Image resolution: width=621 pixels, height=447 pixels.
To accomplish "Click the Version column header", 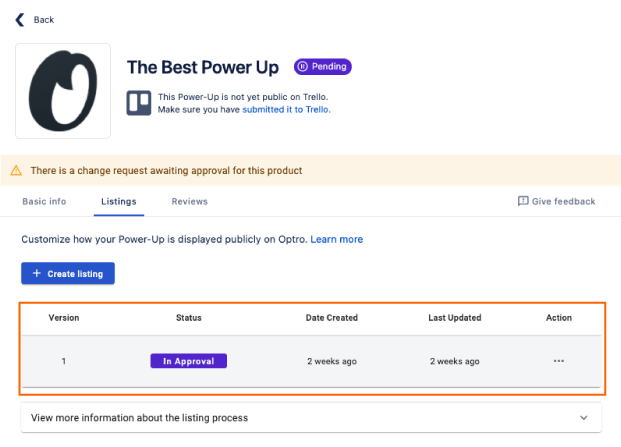I will (64, 318).
